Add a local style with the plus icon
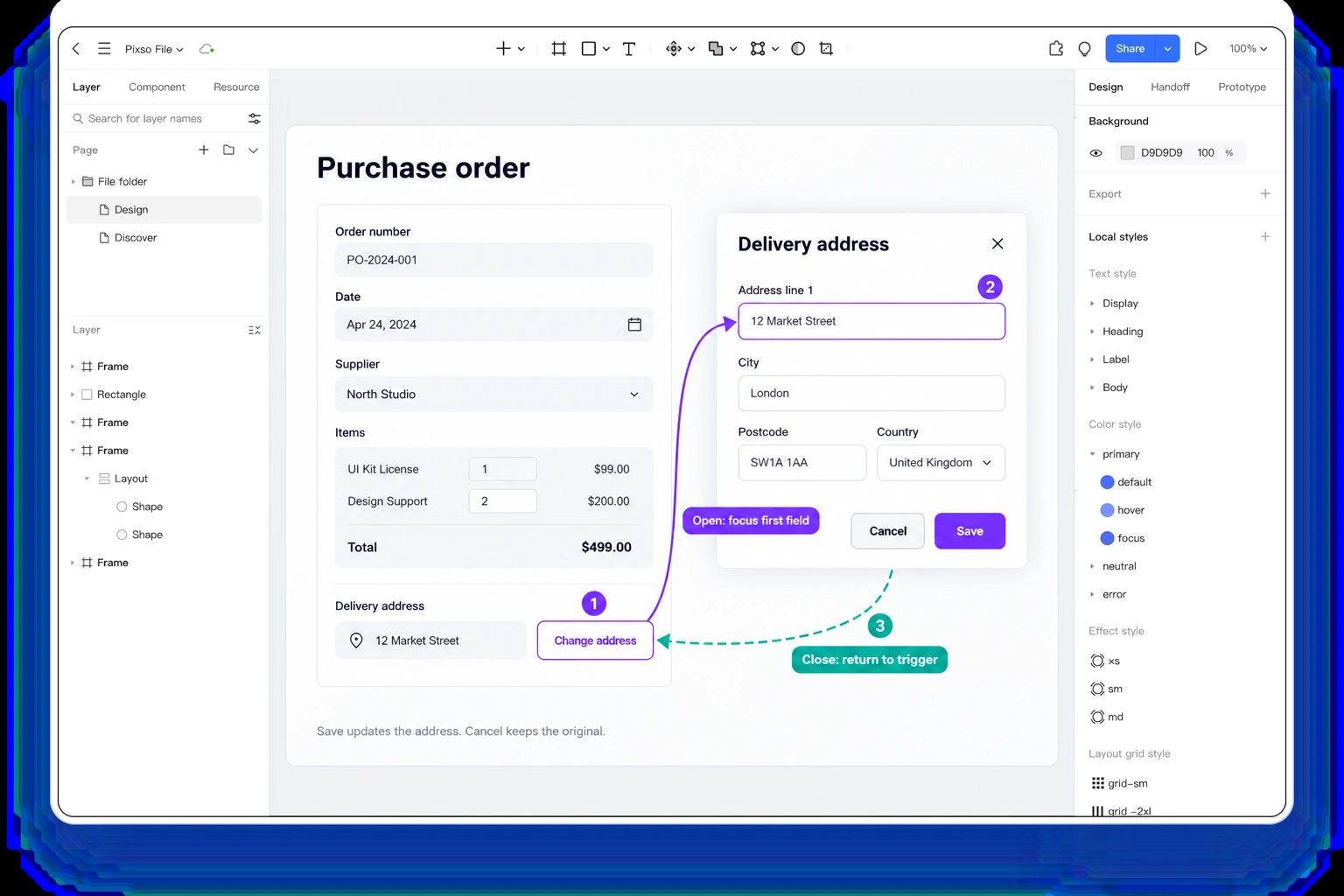Viewport: 1344px width, 896px height. tap(1265, 237)
